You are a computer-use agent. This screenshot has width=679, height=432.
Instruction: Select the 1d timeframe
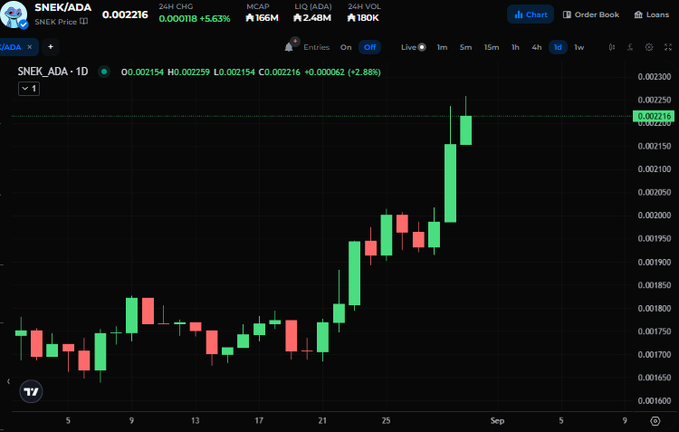(x=558, y=47)
